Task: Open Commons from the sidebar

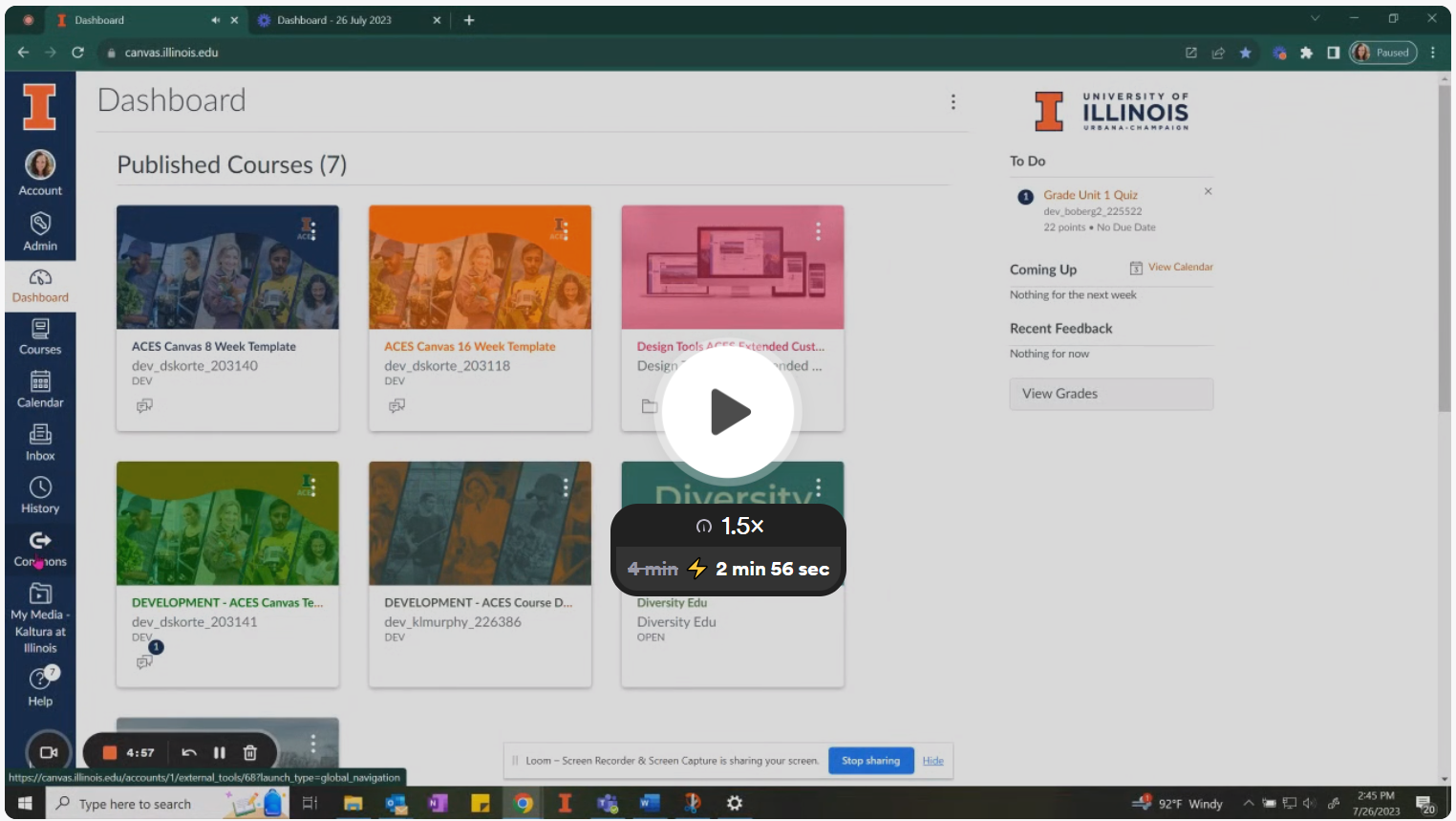Action: click(40, 551)
